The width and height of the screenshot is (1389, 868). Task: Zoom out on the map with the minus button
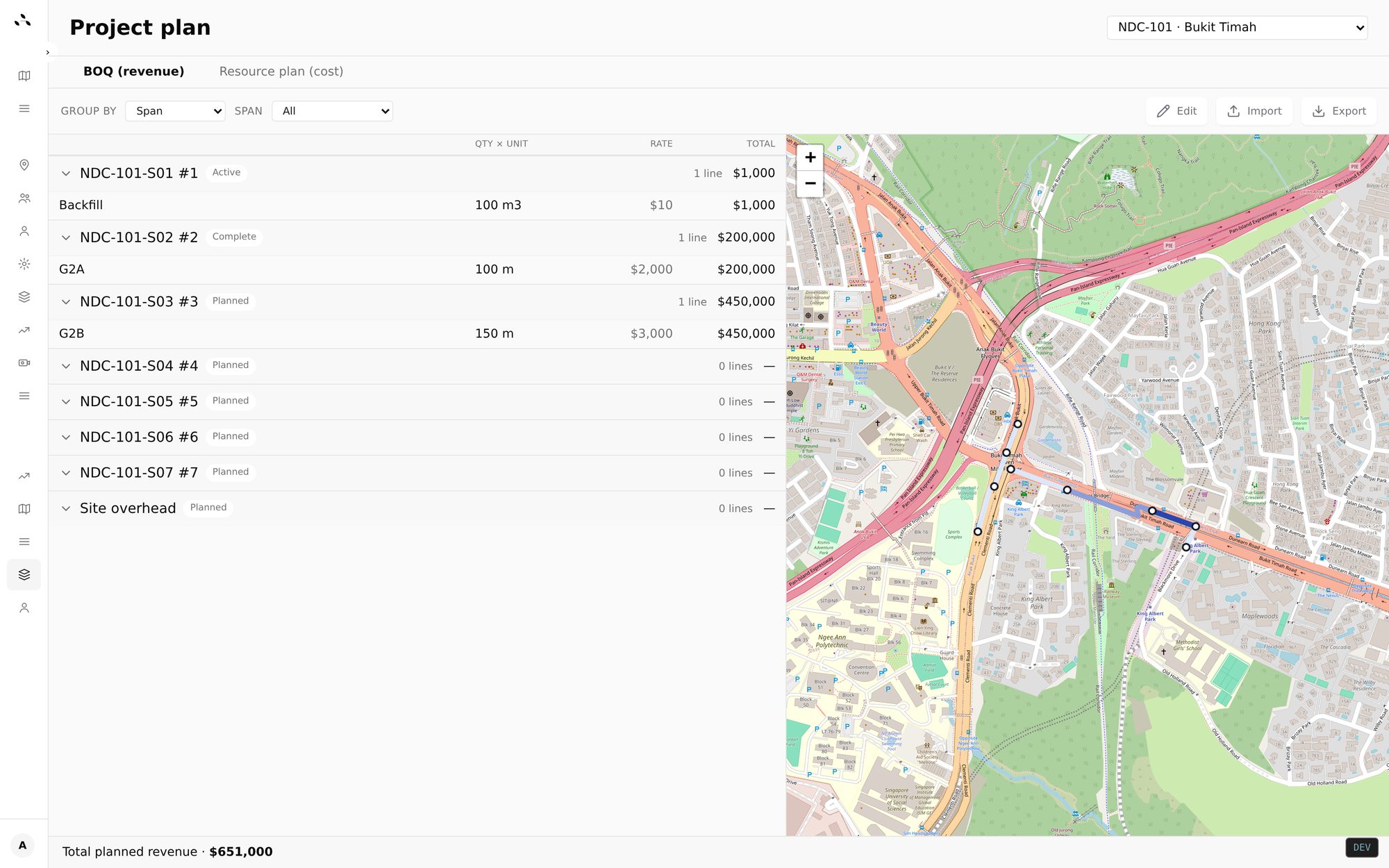(810, 184)
